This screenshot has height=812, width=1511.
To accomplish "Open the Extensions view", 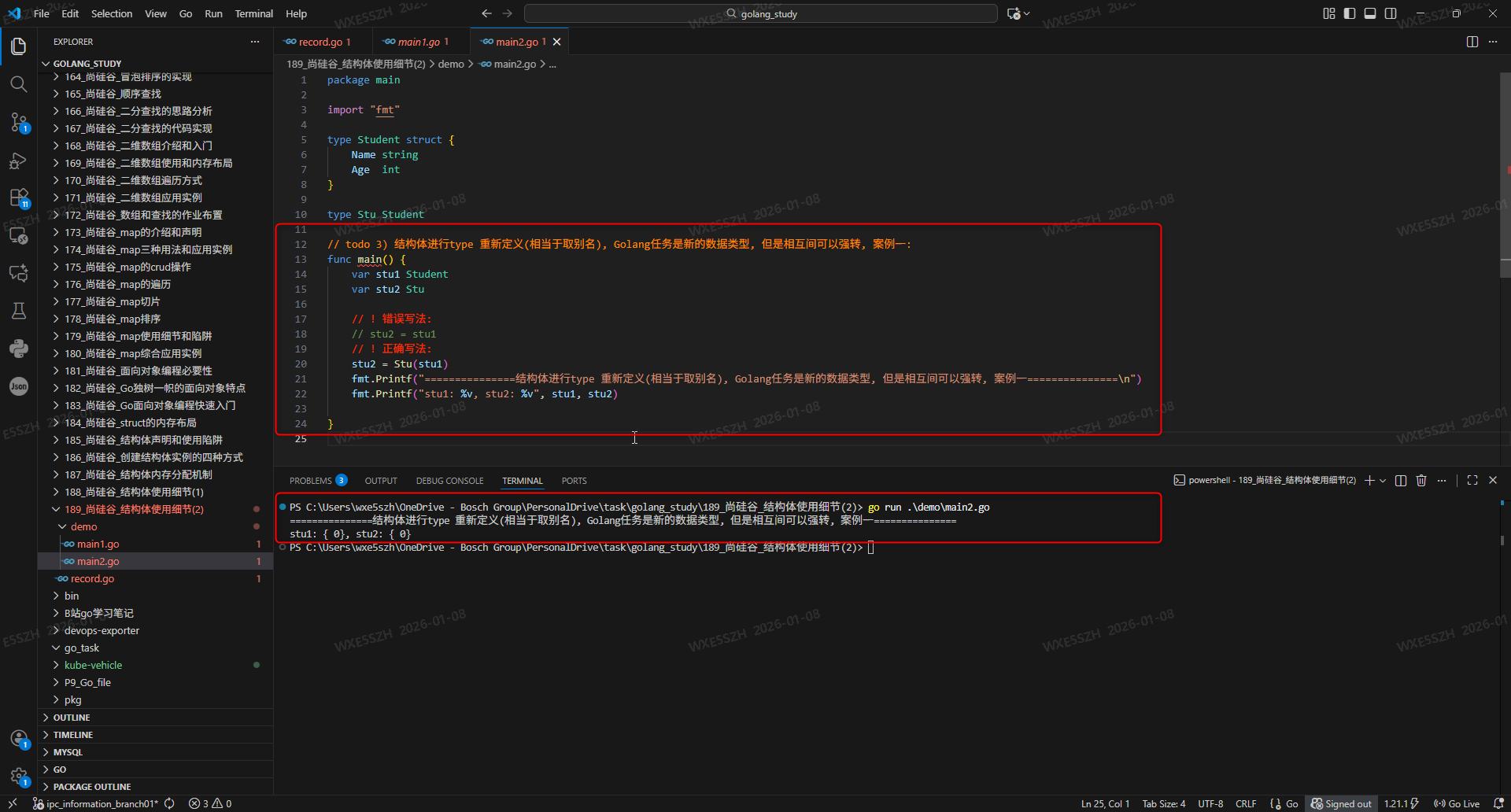I will click(19, 197).
